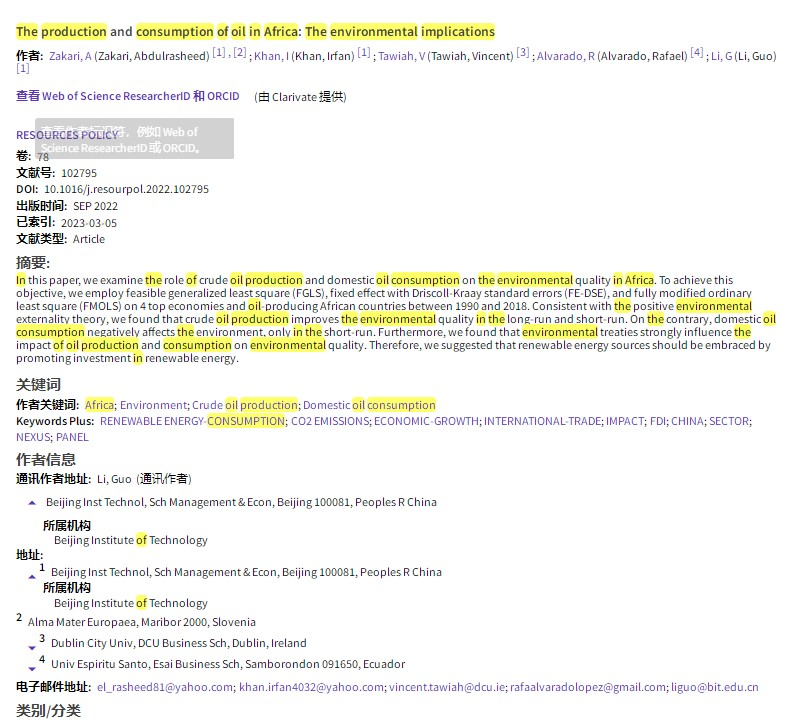Click the Web of Science ResearcherID and ORCID link
Screen dimensions: 798x723
(128, 96)
